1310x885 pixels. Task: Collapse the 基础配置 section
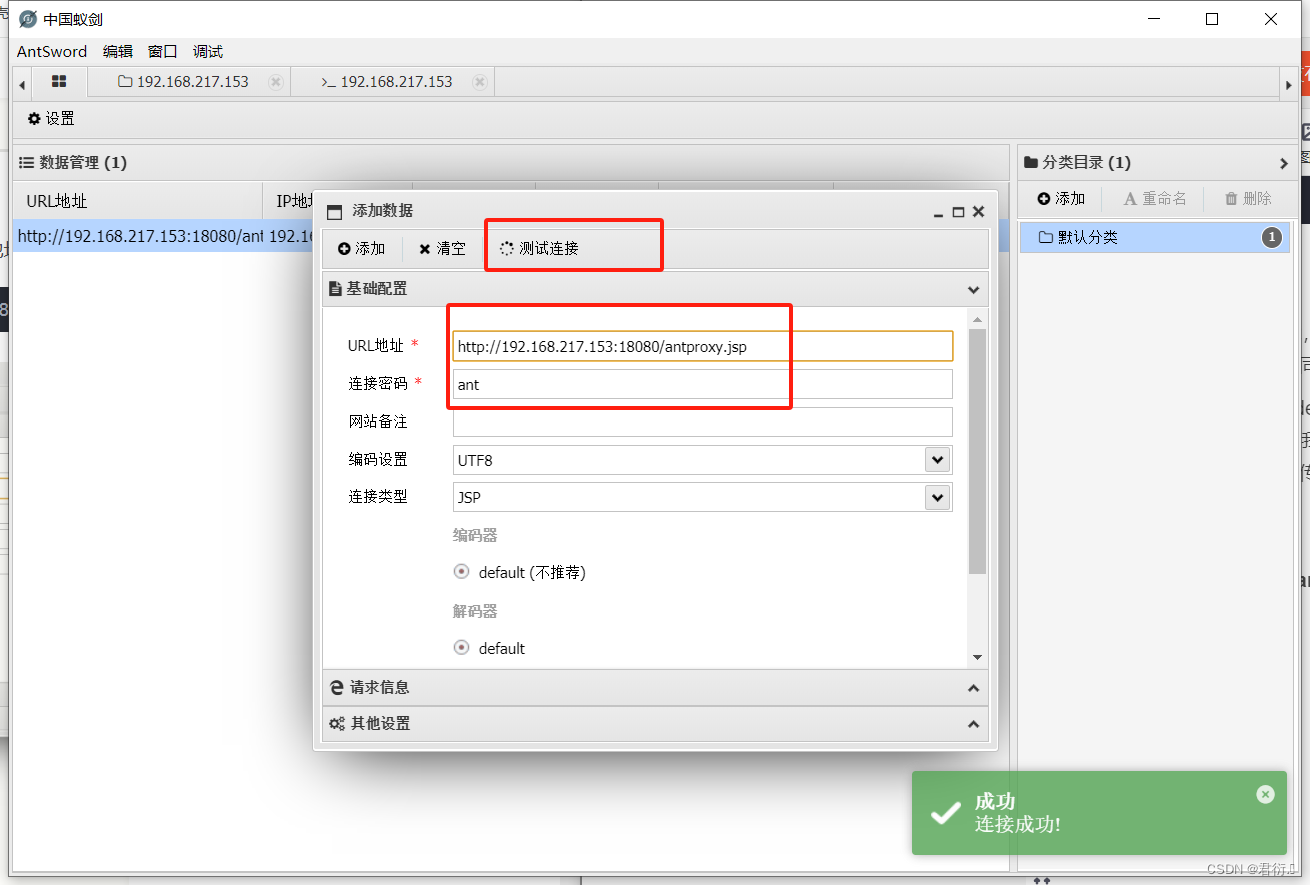coord(973,289)
